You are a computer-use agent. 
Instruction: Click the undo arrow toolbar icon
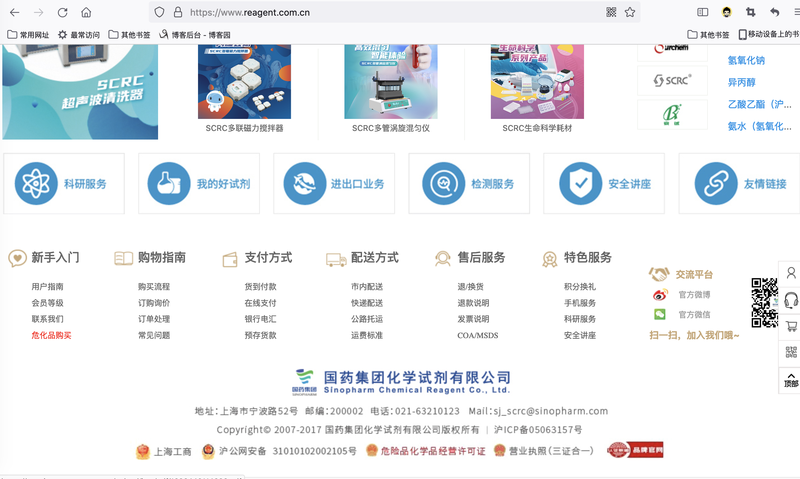pos(774,12)
